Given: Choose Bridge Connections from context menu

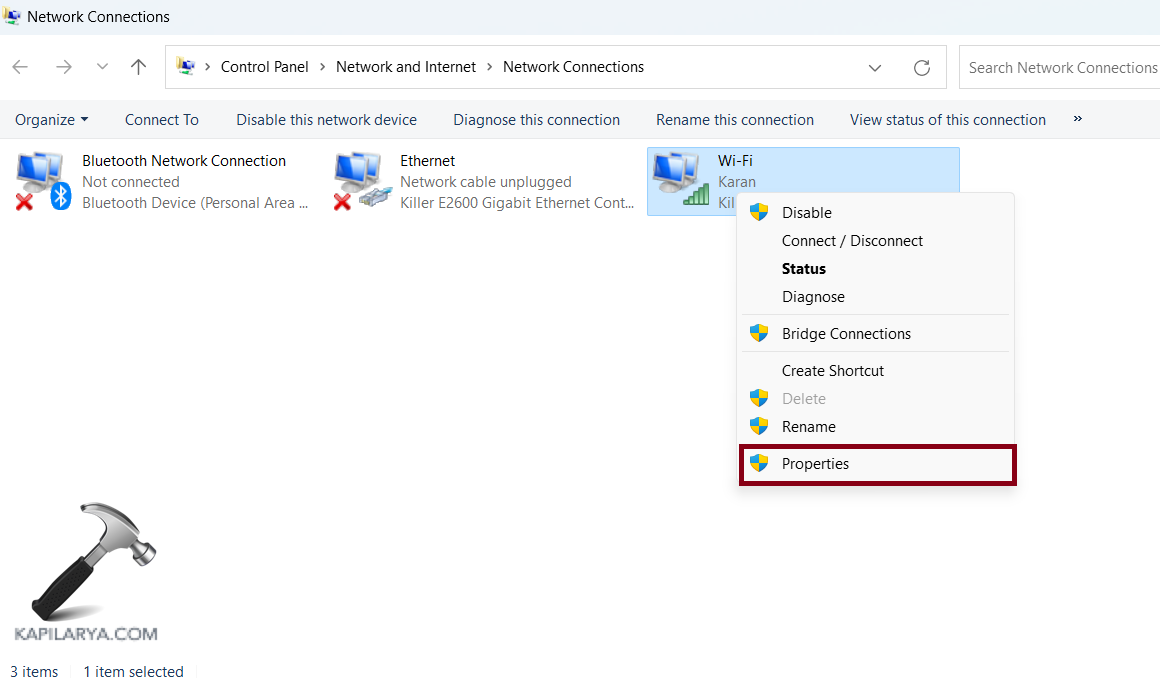Looking at the screenshot, I should click(846, 334).
